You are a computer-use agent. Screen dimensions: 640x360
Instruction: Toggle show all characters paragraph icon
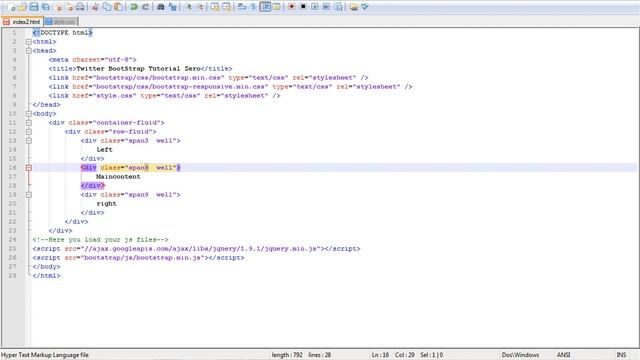coord(253,7)
